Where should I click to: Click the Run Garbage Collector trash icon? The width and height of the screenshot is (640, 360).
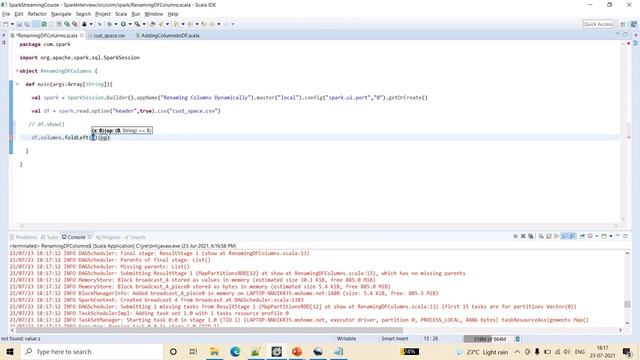(x=518, y=339)
